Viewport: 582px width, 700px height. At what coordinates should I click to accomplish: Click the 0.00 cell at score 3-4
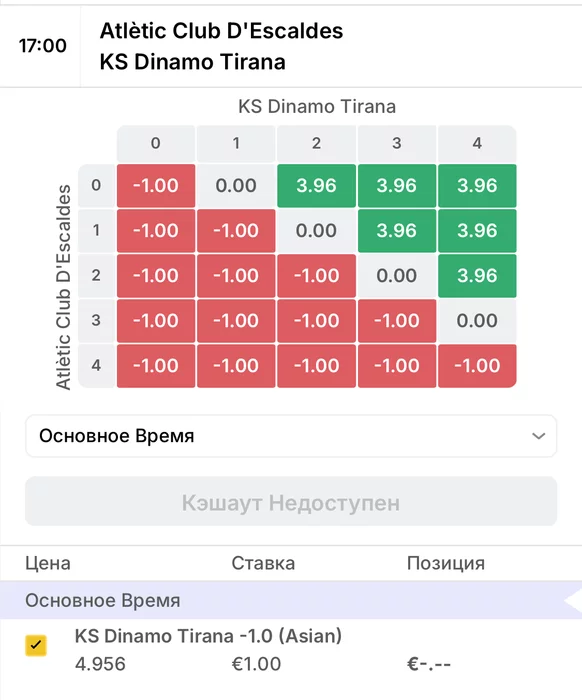pyautogui.click(x=477, y=321)
